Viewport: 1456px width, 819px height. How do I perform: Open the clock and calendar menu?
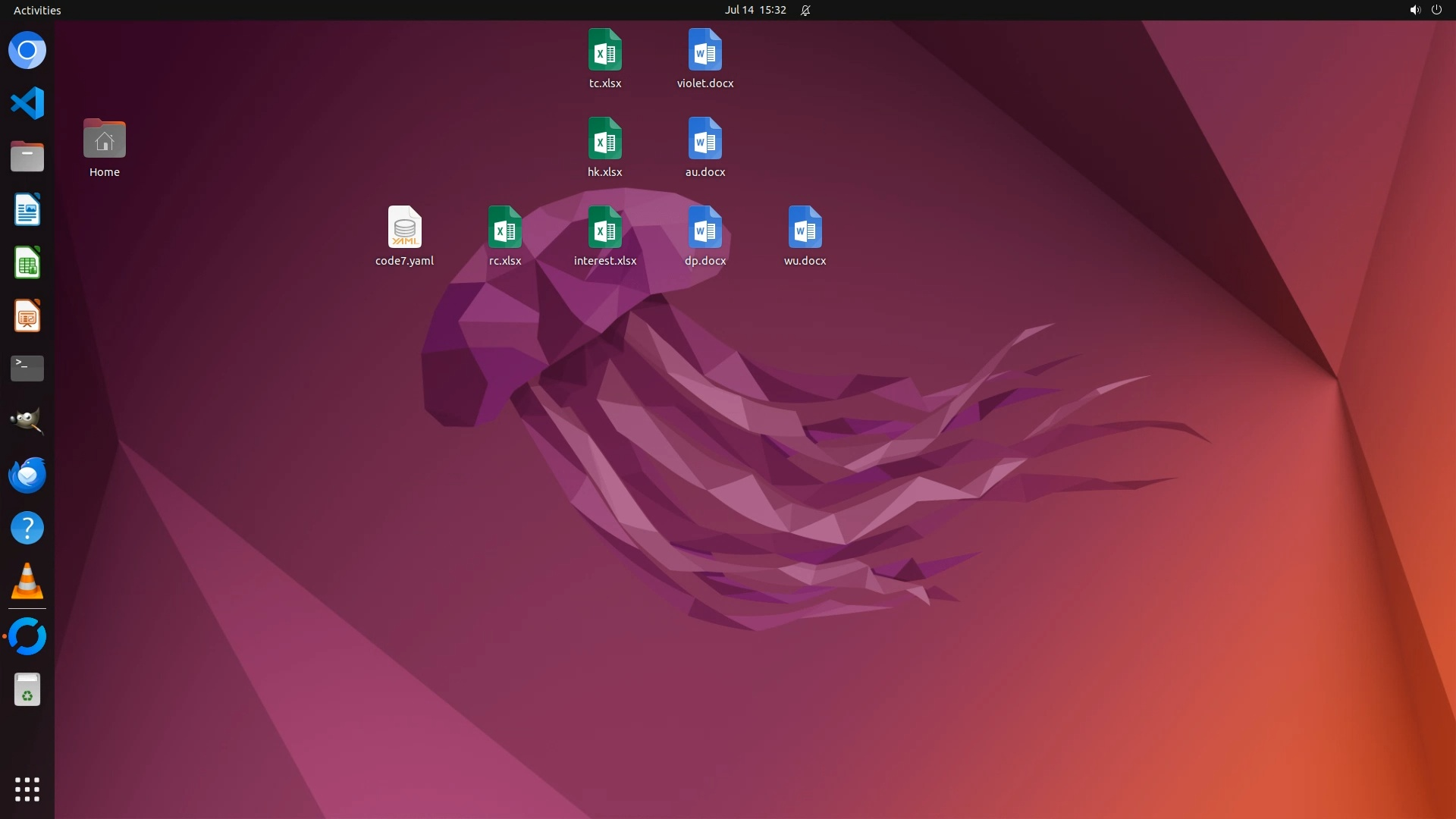click(x=755, y=10)
